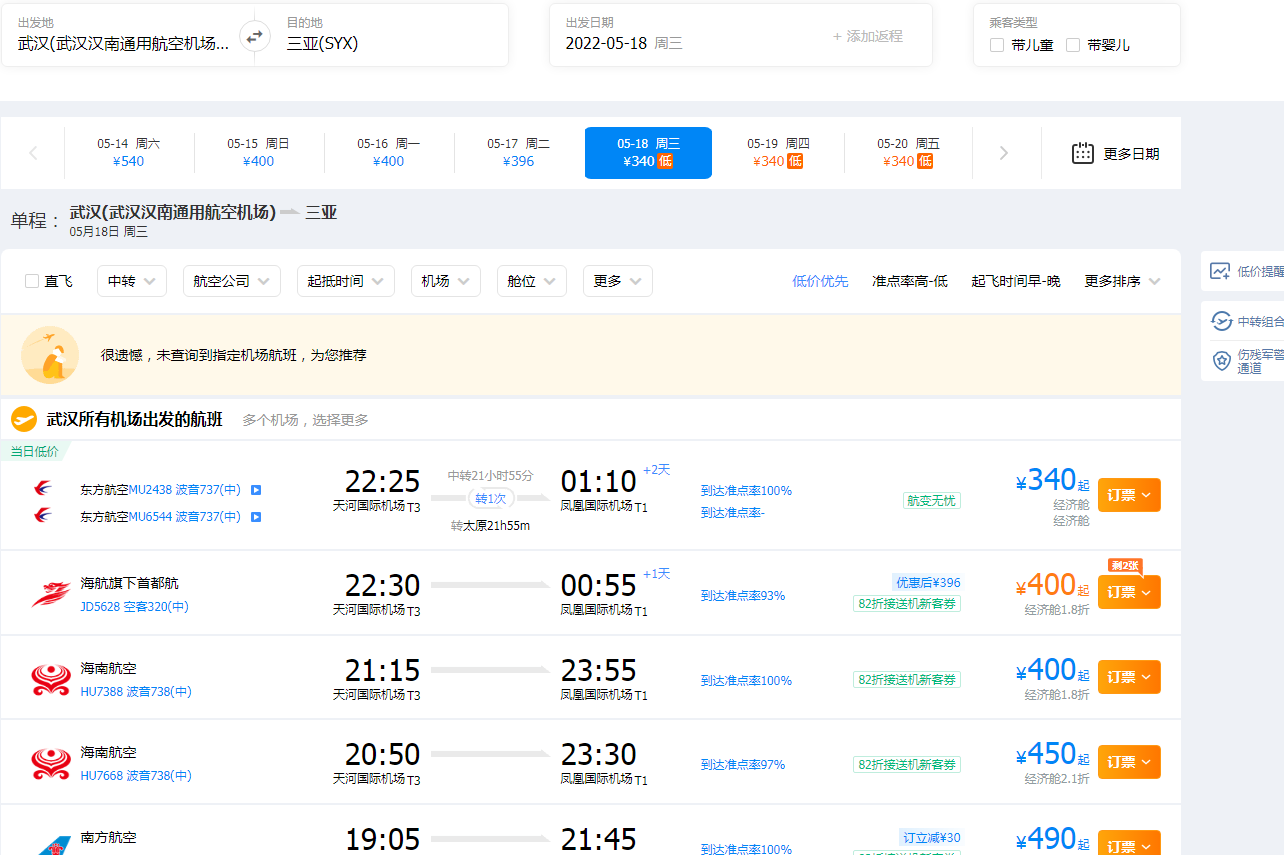The image size is (1284, 855).
Task: Open the calendar via 更多日期 icon
Action: [1083, 152]
